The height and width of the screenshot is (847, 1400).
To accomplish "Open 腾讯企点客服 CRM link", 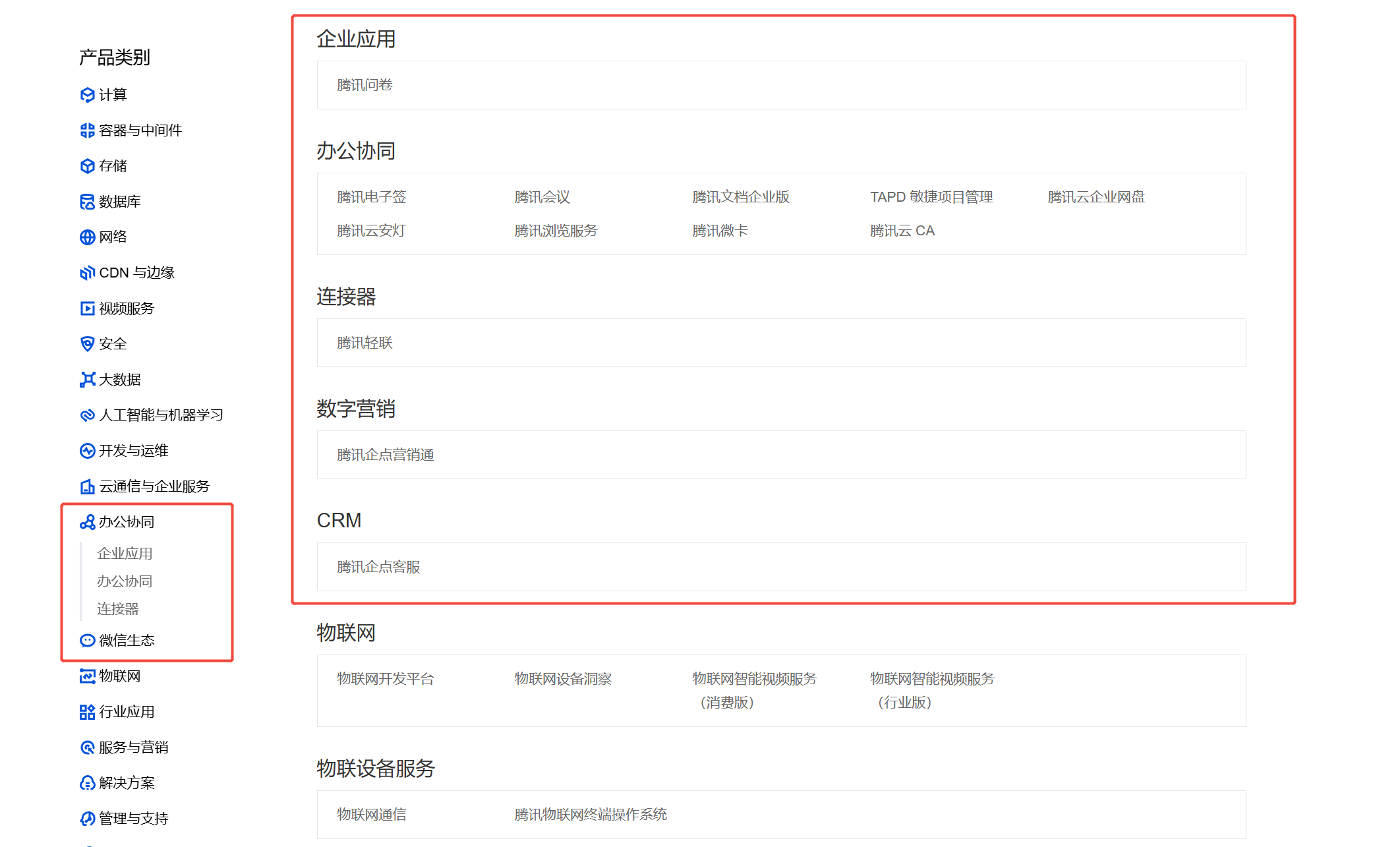I will (378, 567).
